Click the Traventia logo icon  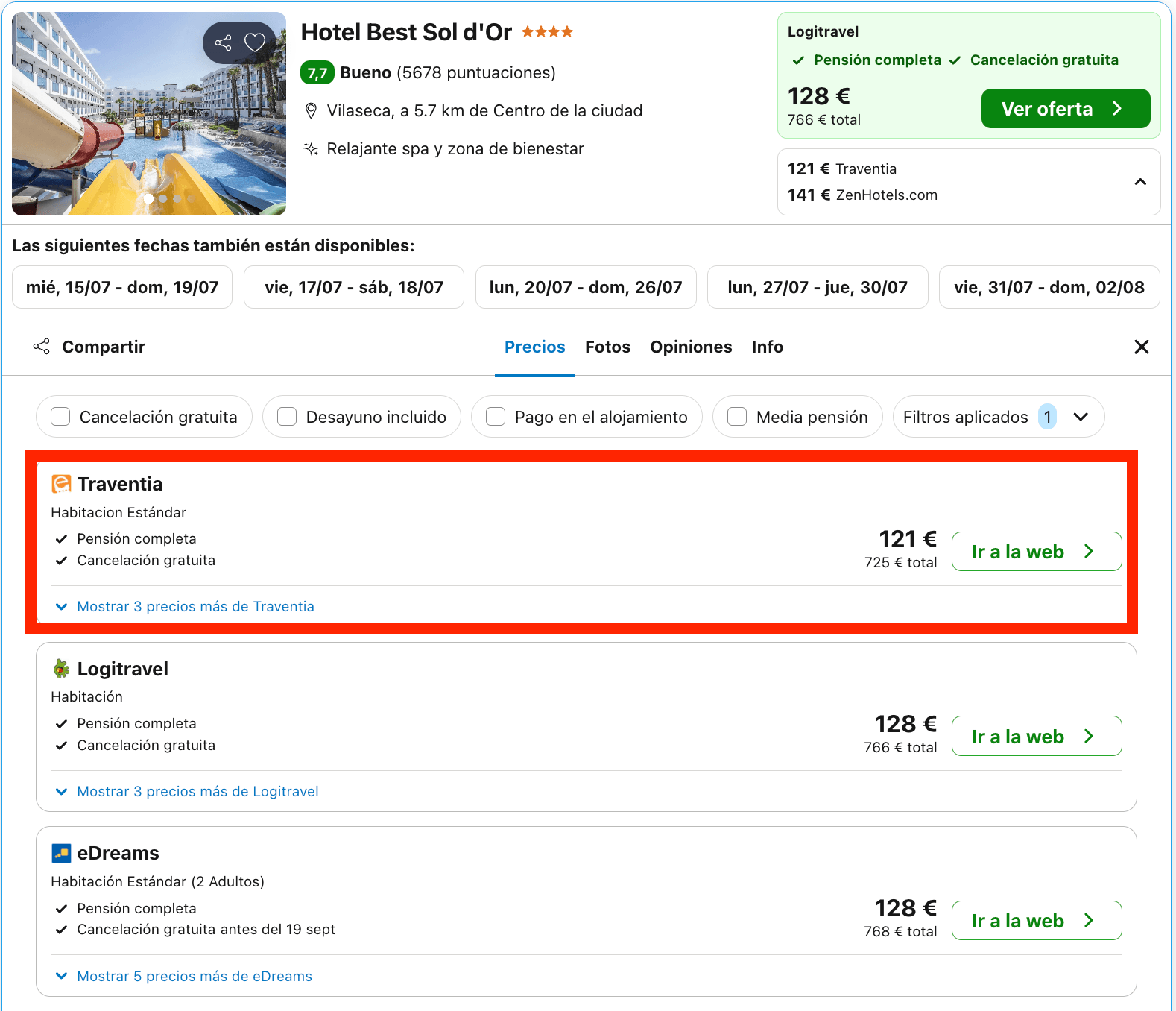(x=61, y=484)
